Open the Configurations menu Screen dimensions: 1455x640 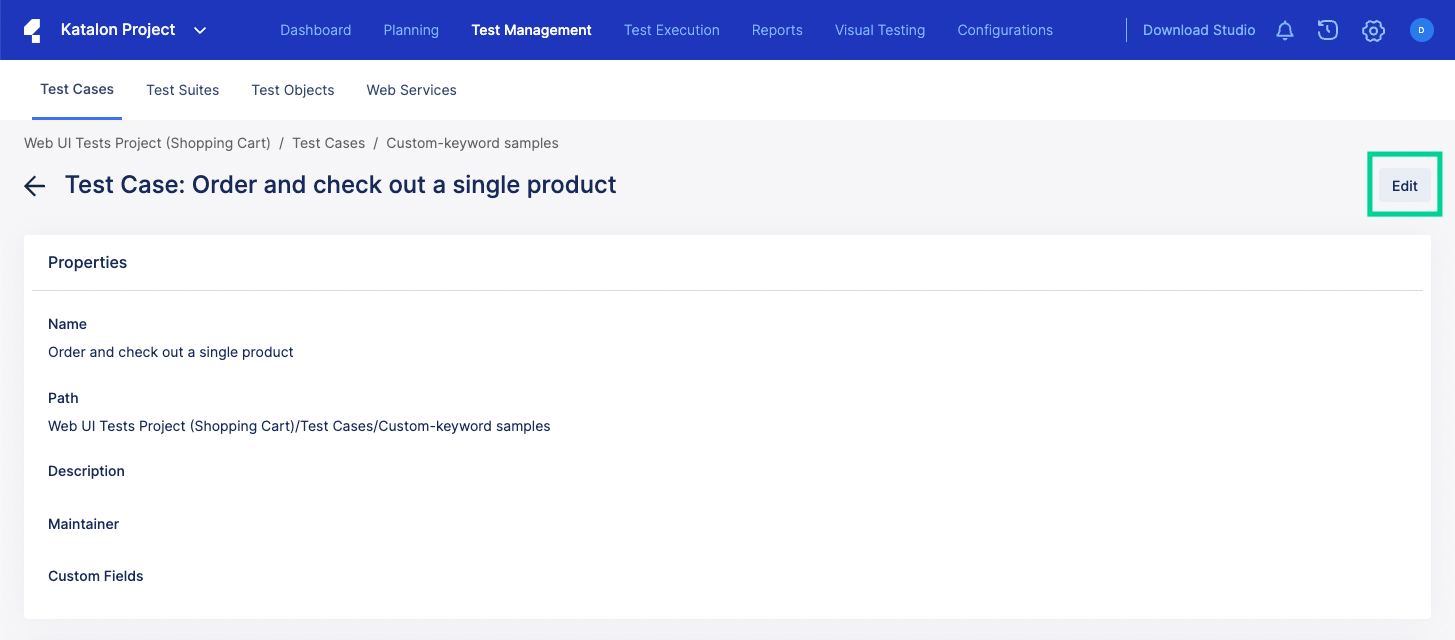pyautogui.click(x=1005, y=30)
